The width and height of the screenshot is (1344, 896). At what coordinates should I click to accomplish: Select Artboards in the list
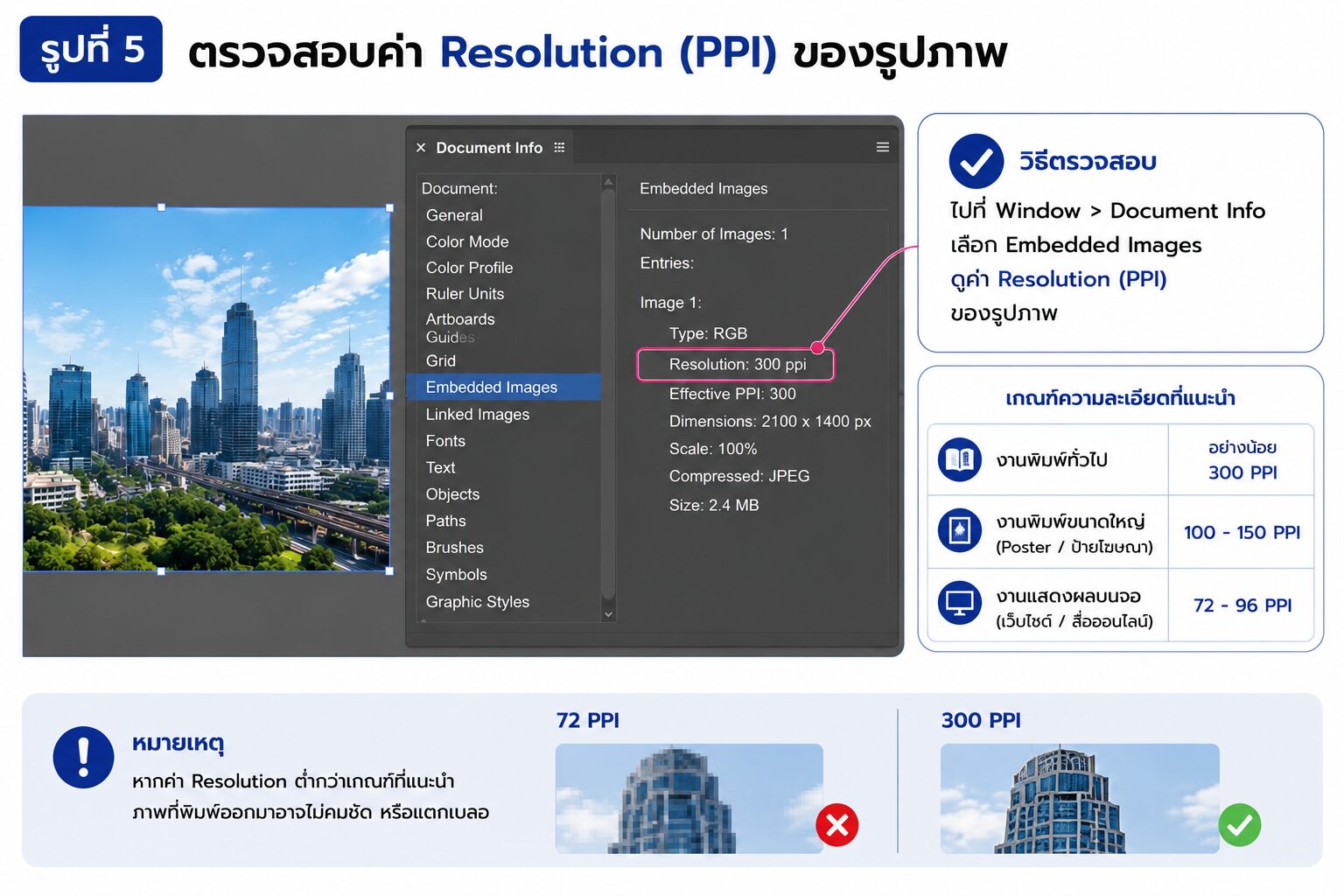pos(460,319)
